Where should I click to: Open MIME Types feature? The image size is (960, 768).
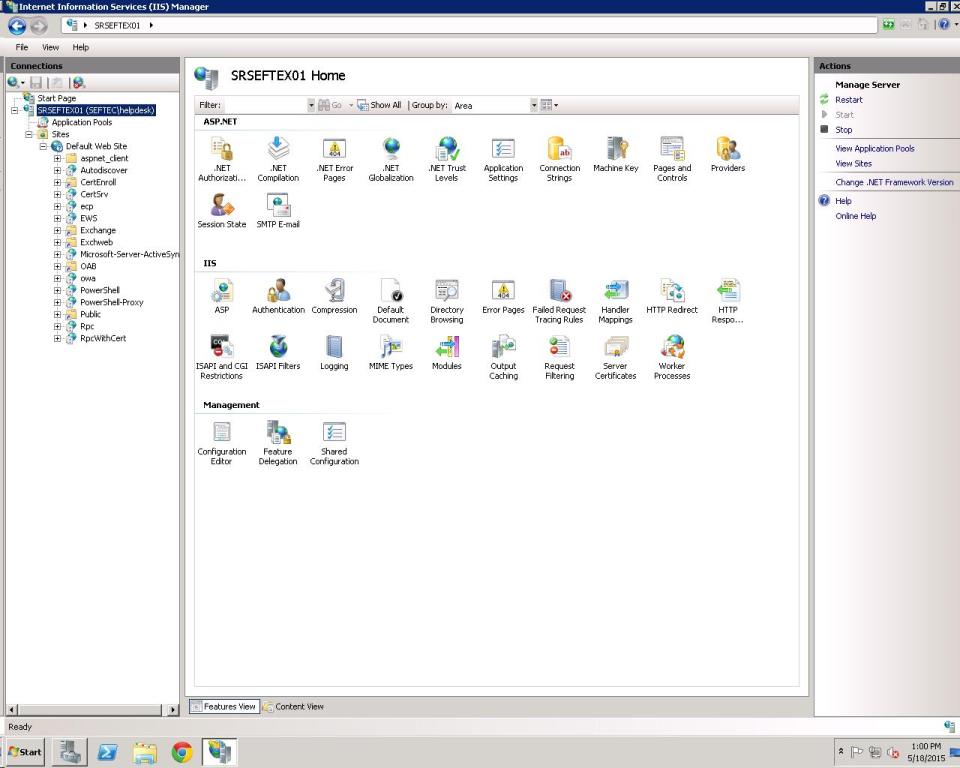tap(391, 353)
